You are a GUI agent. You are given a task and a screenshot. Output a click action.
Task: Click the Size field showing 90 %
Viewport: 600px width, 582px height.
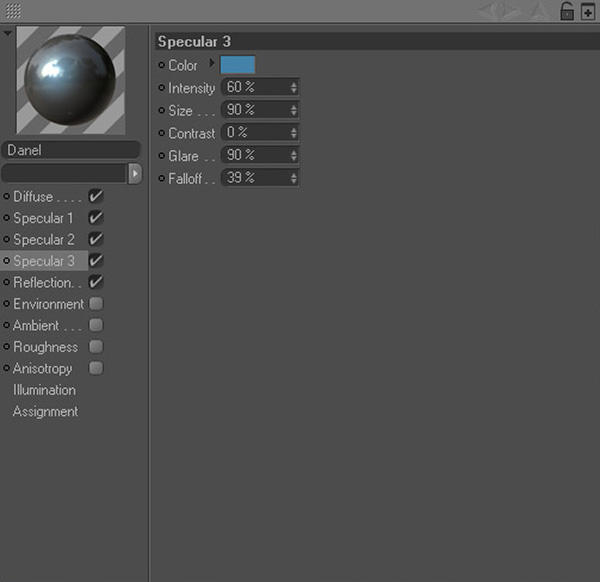click(x=260, y=110)
